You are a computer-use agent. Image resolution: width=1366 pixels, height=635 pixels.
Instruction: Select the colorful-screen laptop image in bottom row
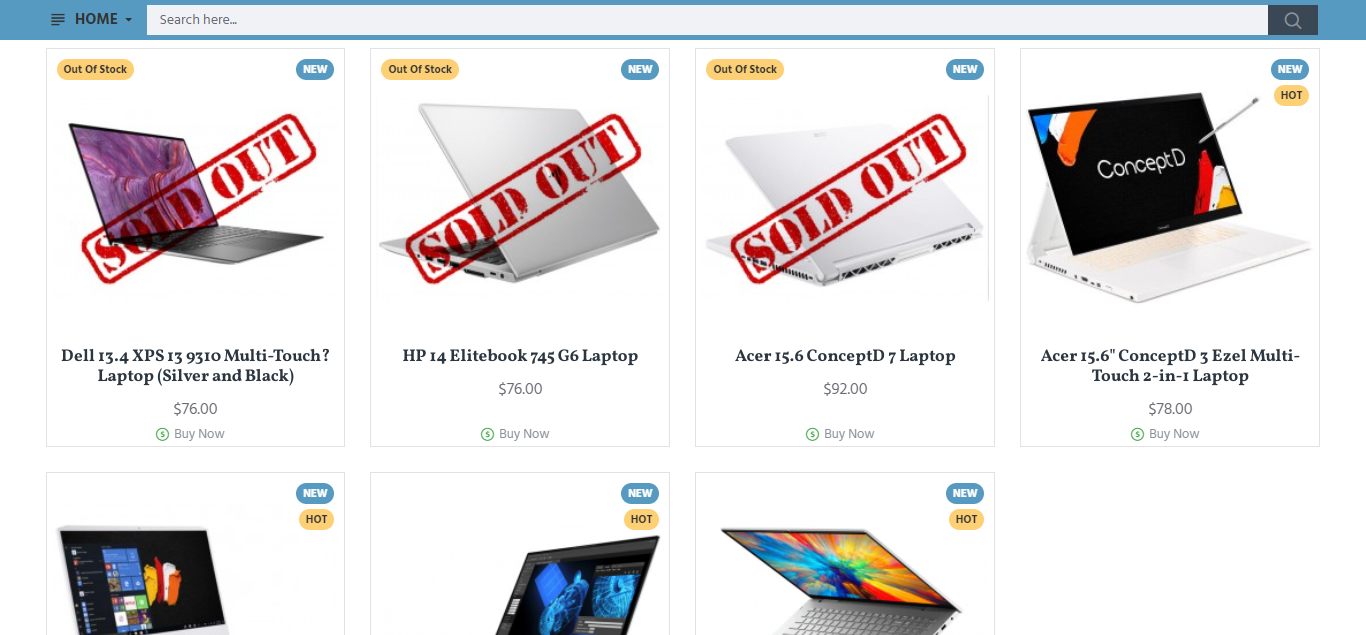click(845, 578)
